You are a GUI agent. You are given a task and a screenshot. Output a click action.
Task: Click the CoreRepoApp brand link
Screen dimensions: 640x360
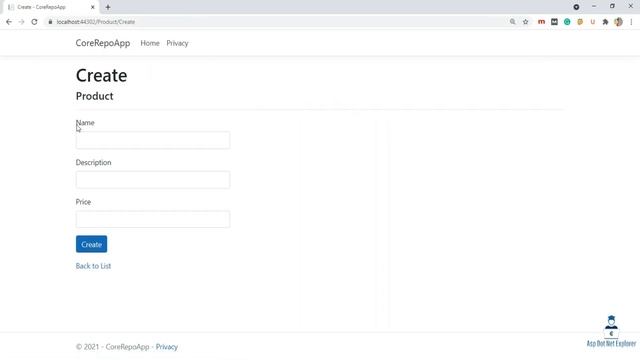point(103,43)
